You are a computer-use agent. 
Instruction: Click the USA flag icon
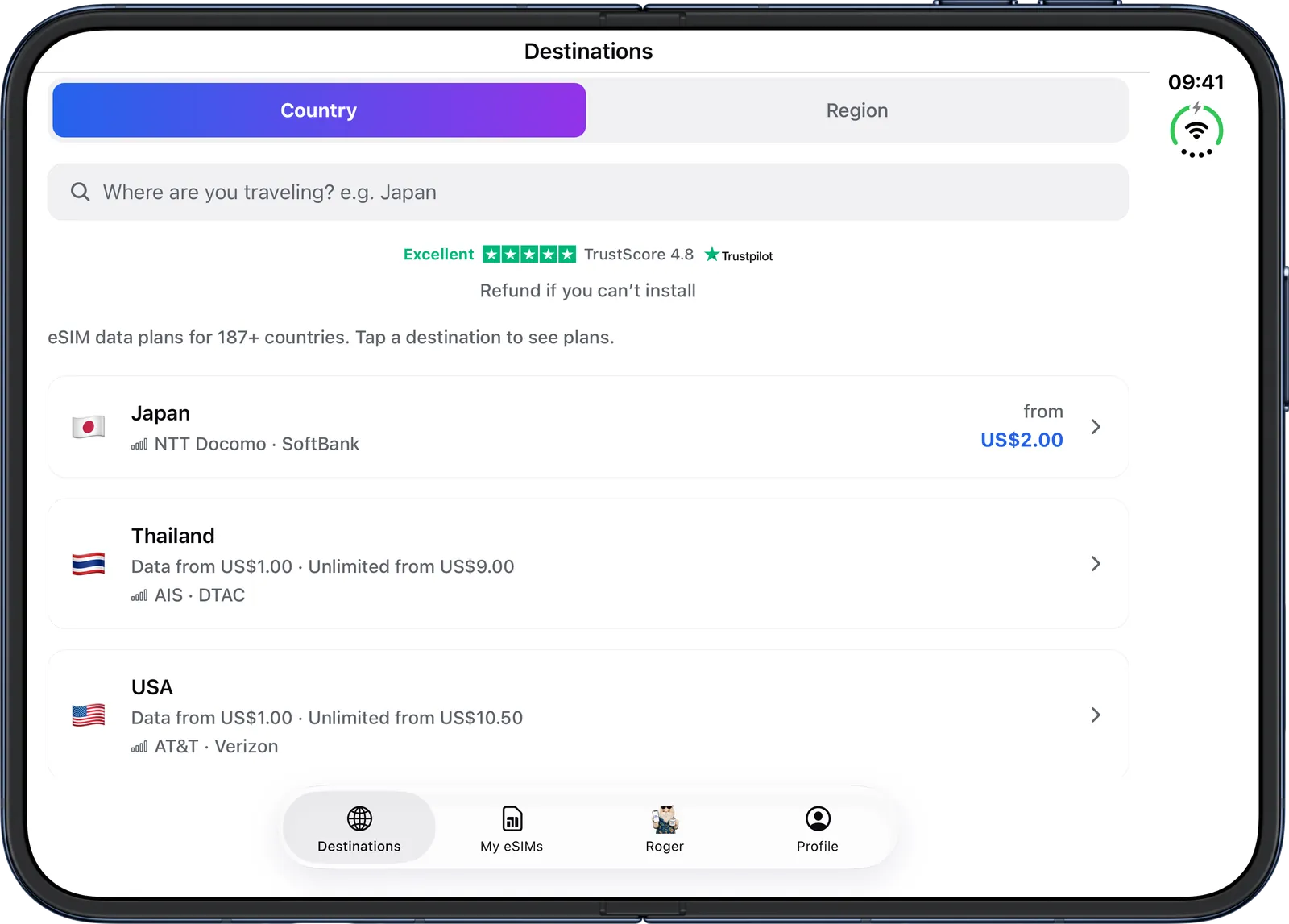89,715
